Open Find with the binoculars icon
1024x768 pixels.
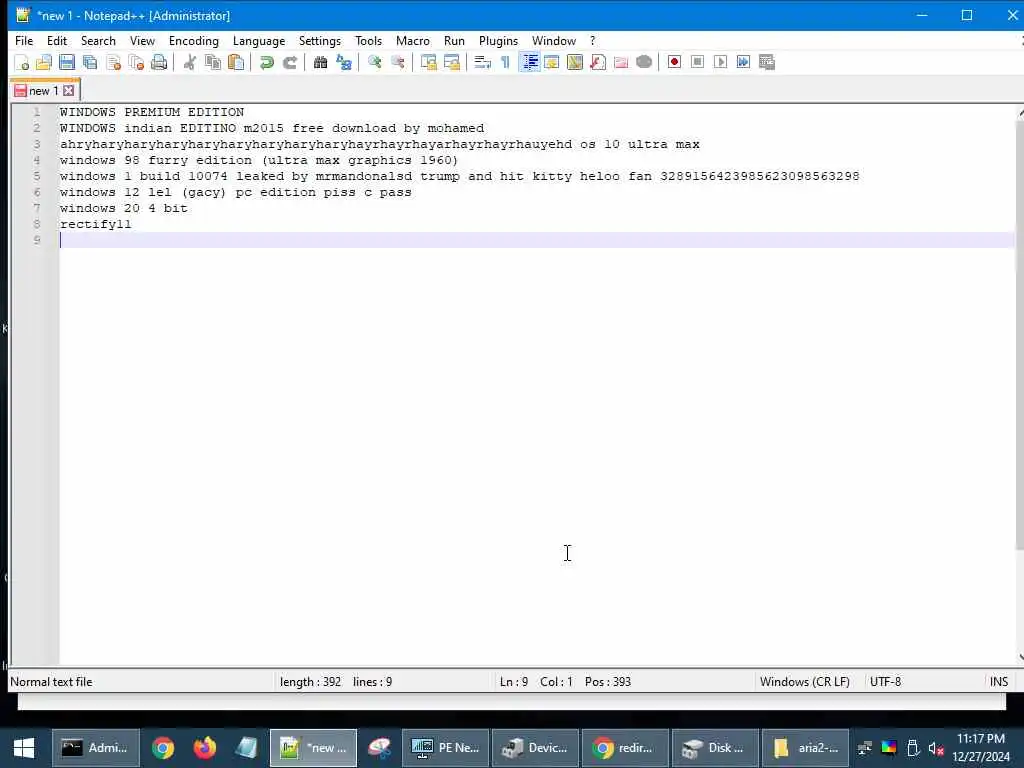click(320, 62)
